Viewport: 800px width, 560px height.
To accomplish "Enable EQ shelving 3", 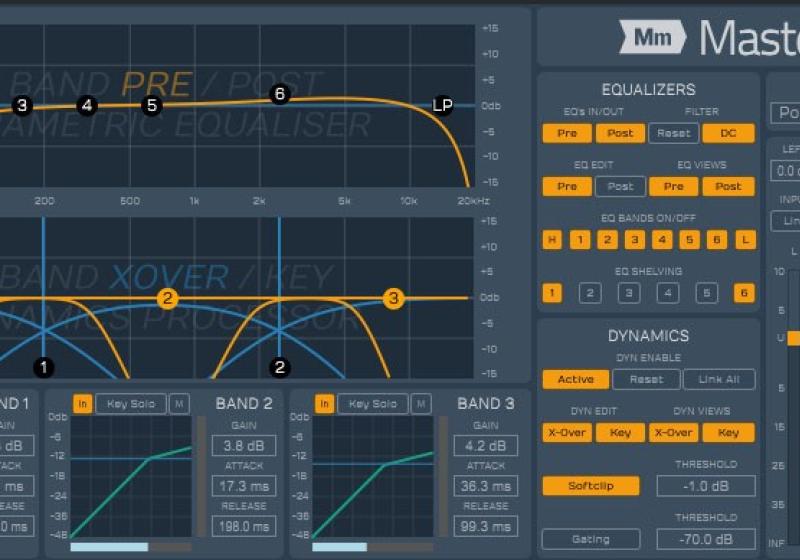I will click(x=629, y=293).
